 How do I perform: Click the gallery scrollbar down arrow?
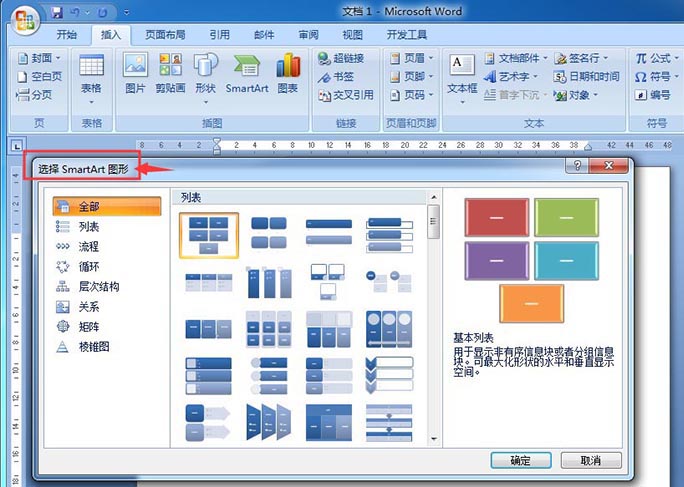434,439
